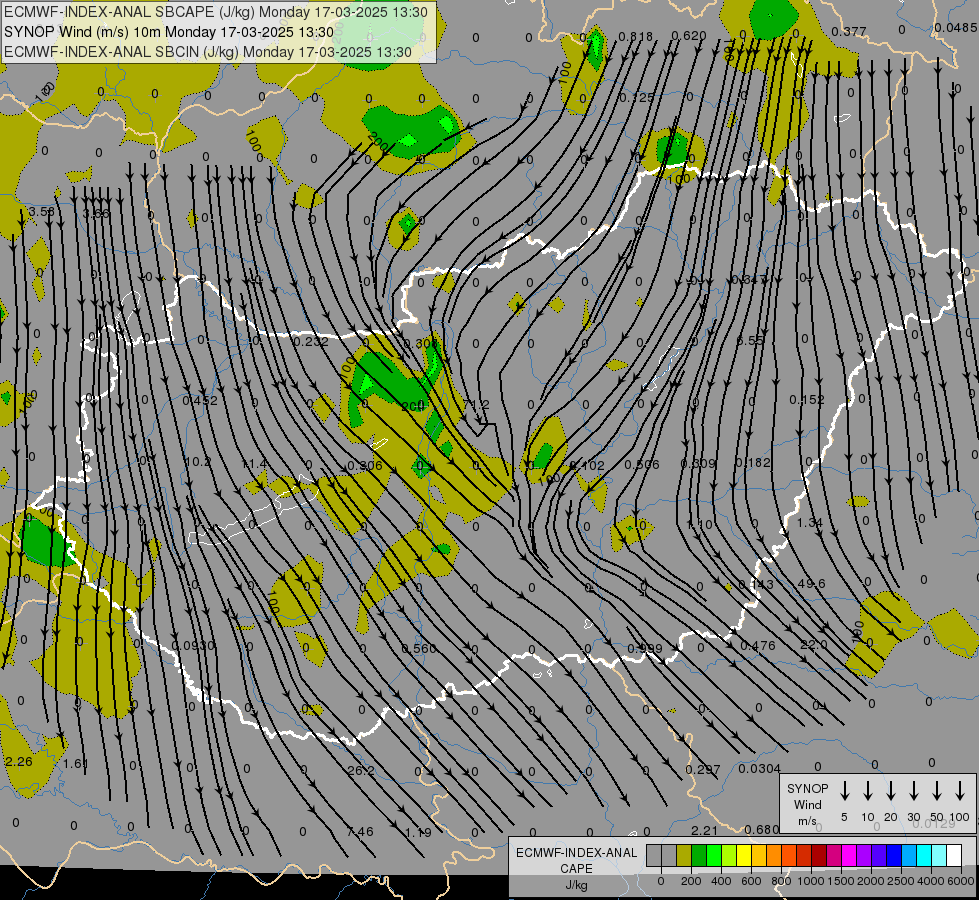The width and height of the screenshot is (979, 900).
Task: Select the deep blue swatch in the CAPE legend
Action: [895, 855]
